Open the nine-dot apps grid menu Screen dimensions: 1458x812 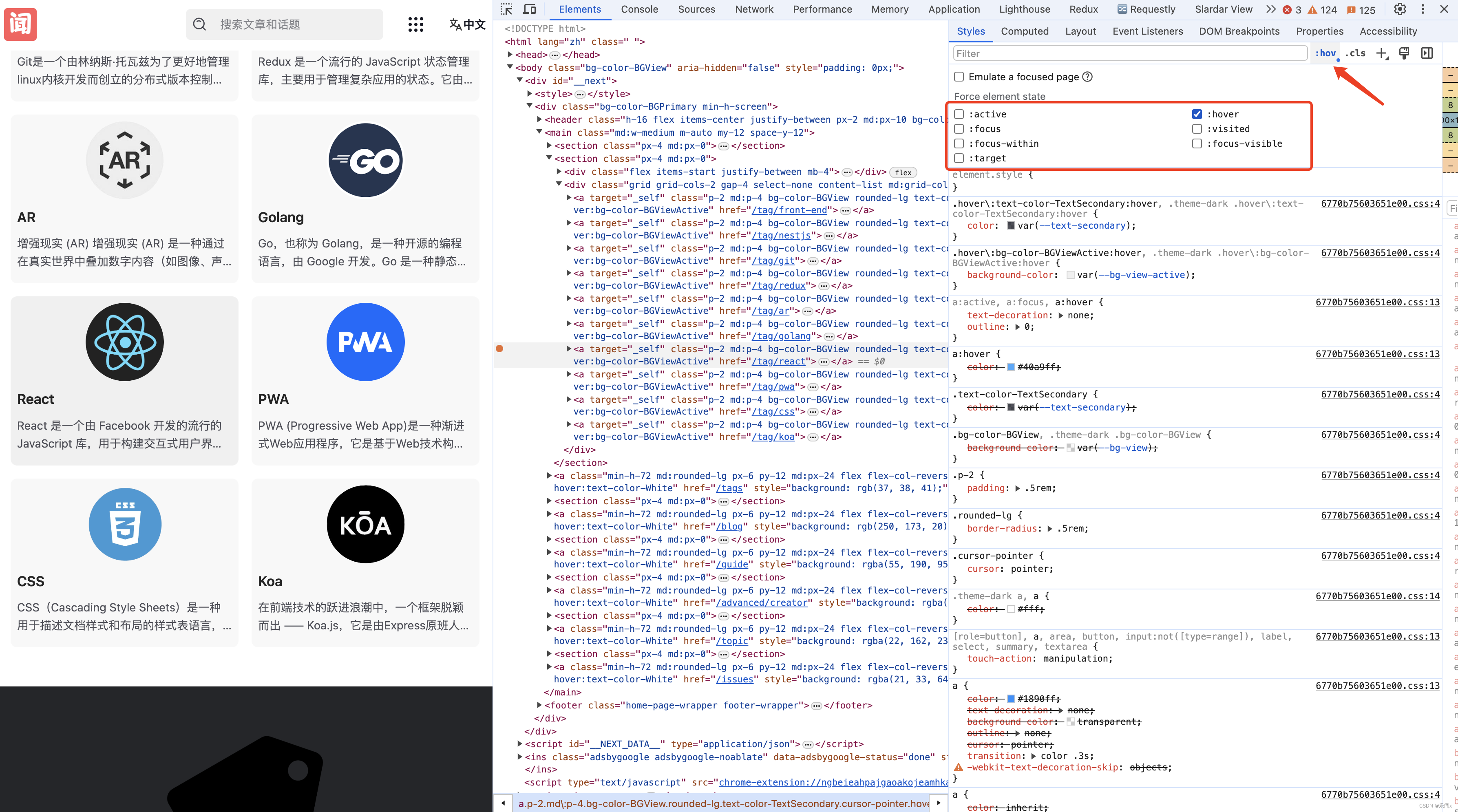click(415, 24)
